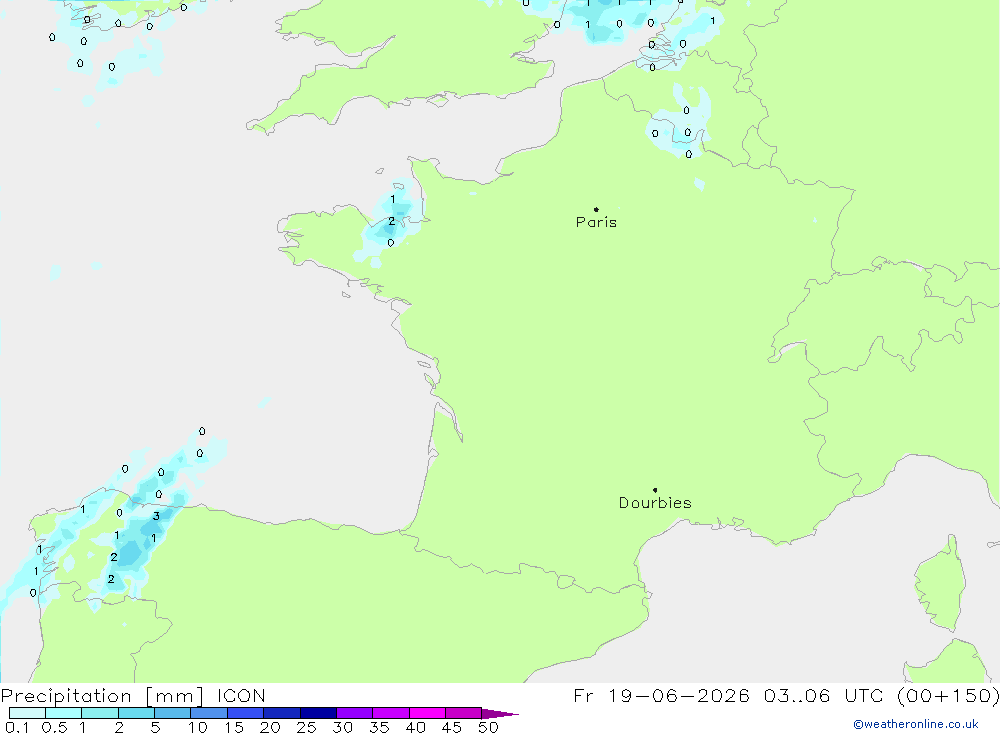
Task: Pick the 20–25 mm legend swatch
Action: [x=282, y=713]
